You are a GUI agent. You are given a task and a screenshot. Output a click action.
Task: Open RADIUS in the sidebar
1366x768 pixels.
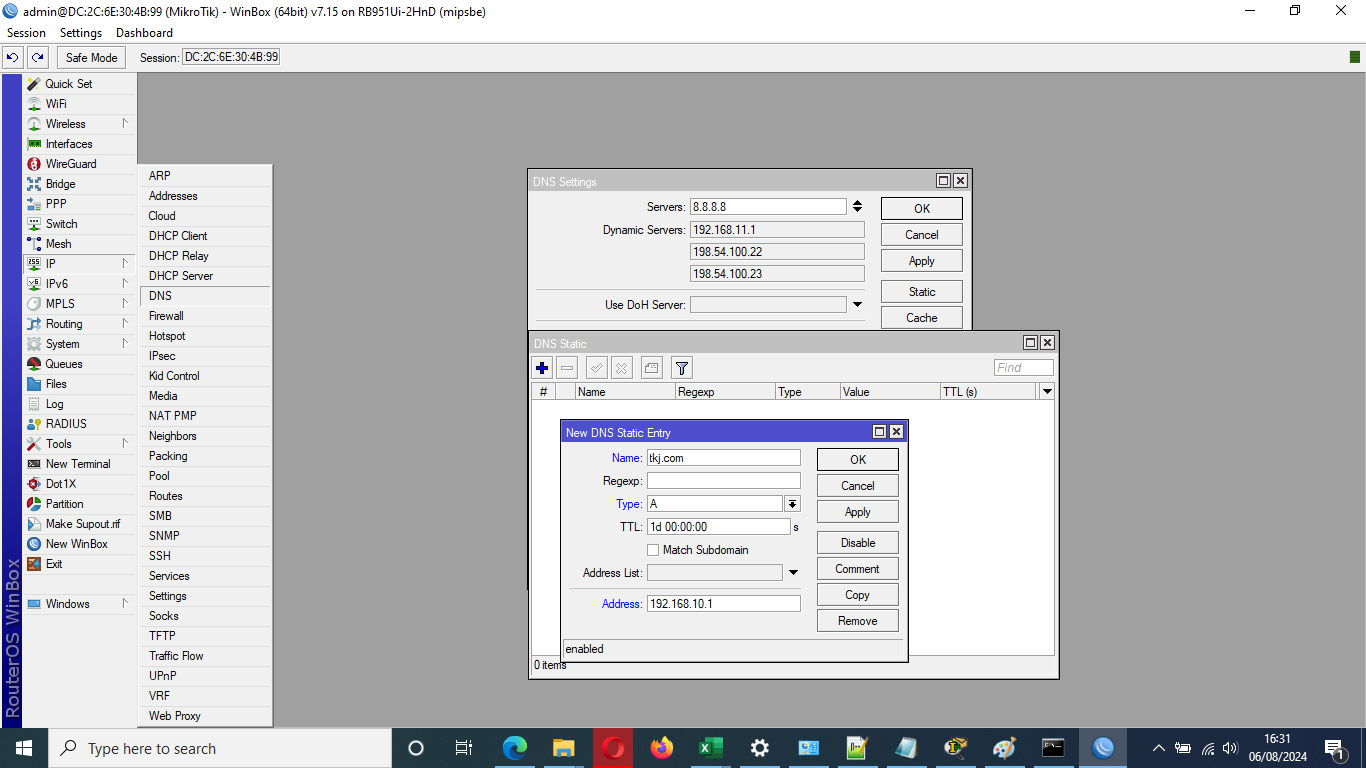click(x=79, y=424)
